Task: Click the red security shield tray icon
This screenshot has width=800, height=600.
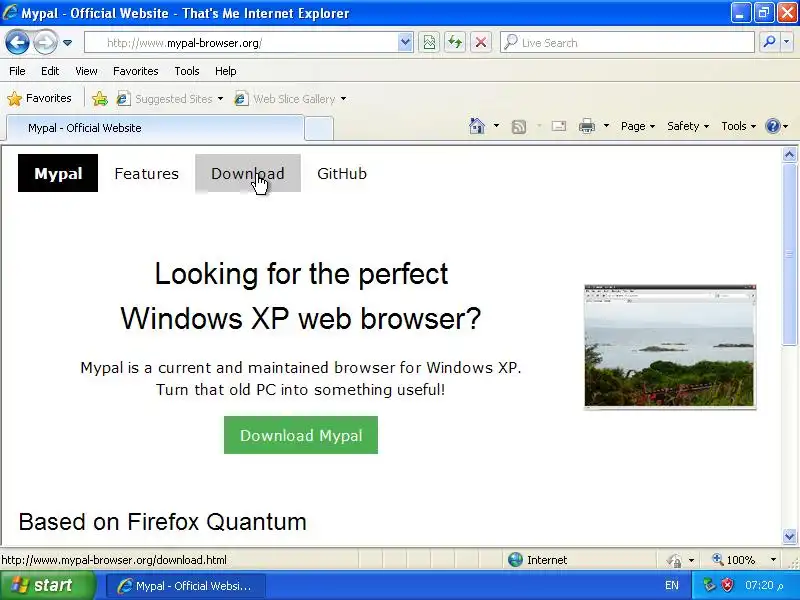Action: 727,585
